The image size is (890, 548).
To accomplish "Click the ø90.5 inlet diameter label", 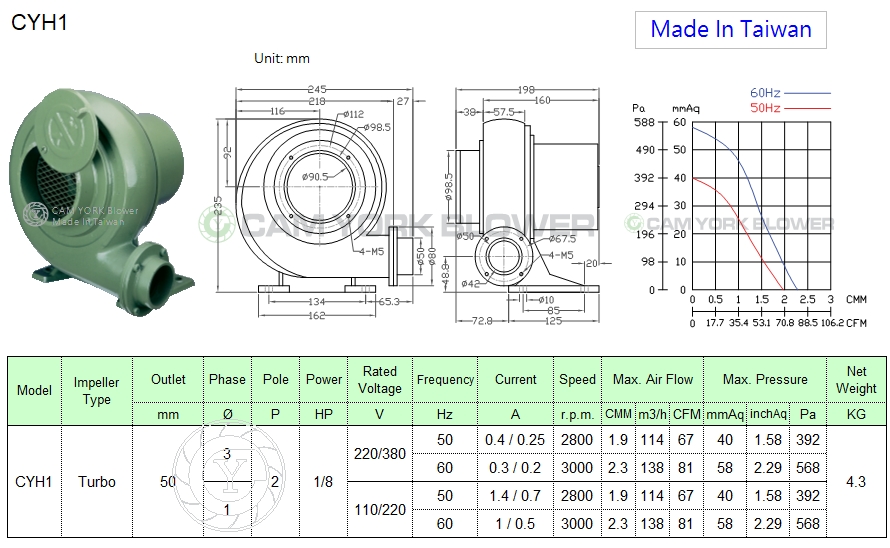I will click(315, 177).
